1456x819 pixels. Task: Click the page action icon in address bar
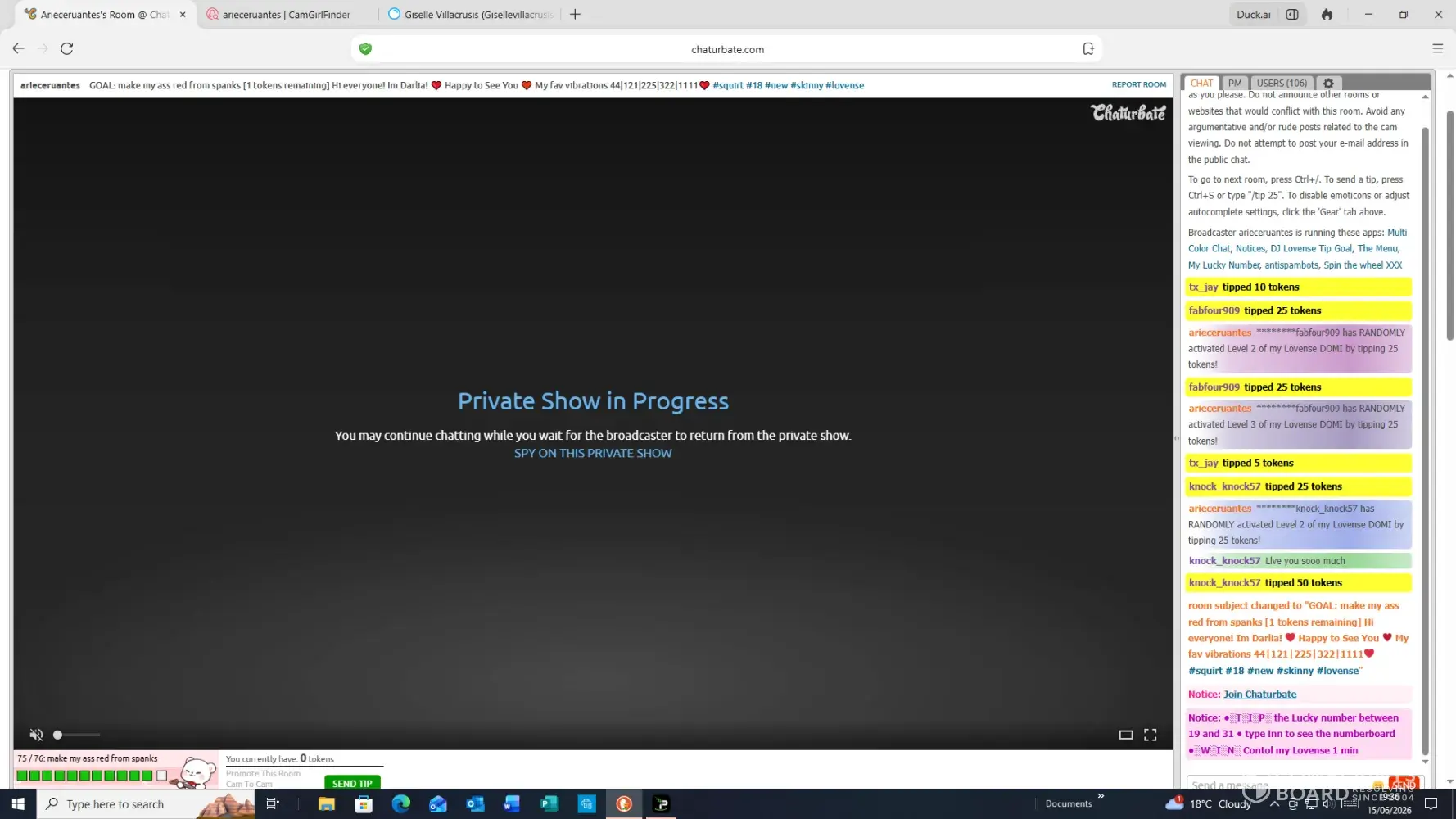coord(1088,49)
